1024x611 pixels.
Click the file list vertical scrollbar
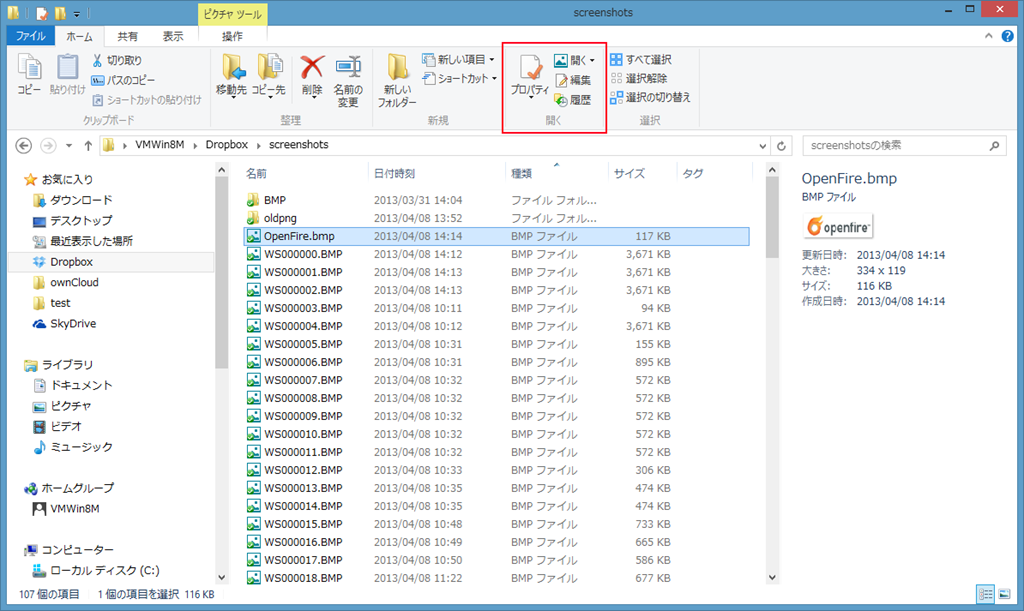tap(771, 380)
